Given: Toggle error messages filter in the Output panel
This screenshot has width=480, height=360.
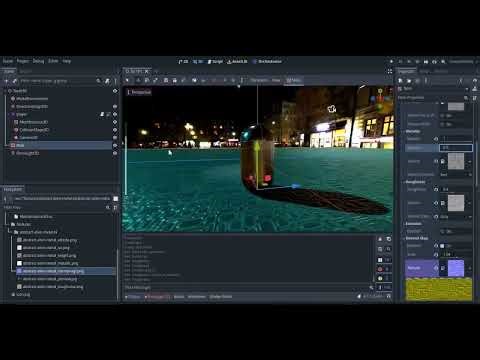Looking at the screenshot, I should click(384, 269).
